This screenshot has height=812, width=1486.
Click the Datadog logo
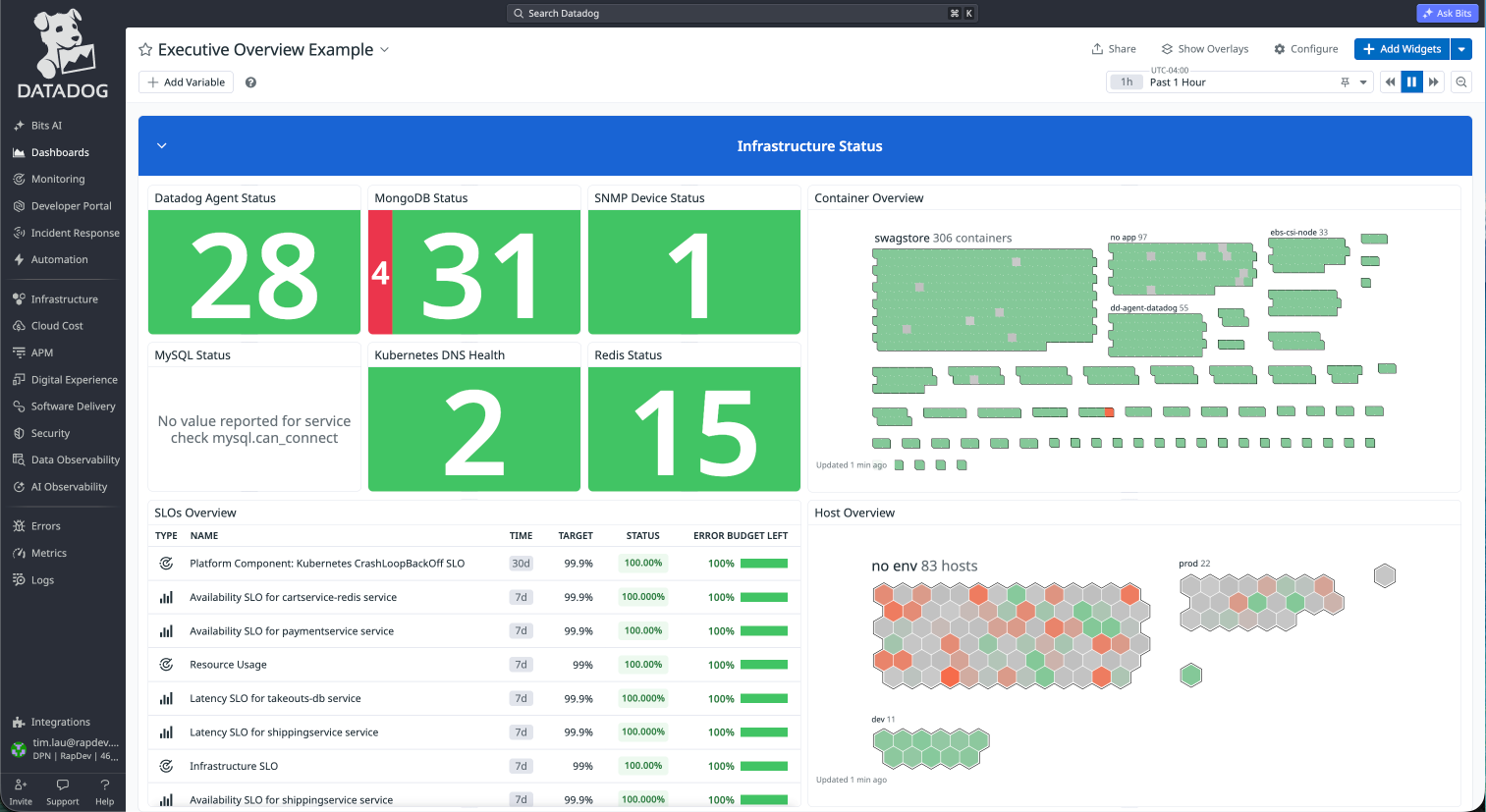(63, 55)
